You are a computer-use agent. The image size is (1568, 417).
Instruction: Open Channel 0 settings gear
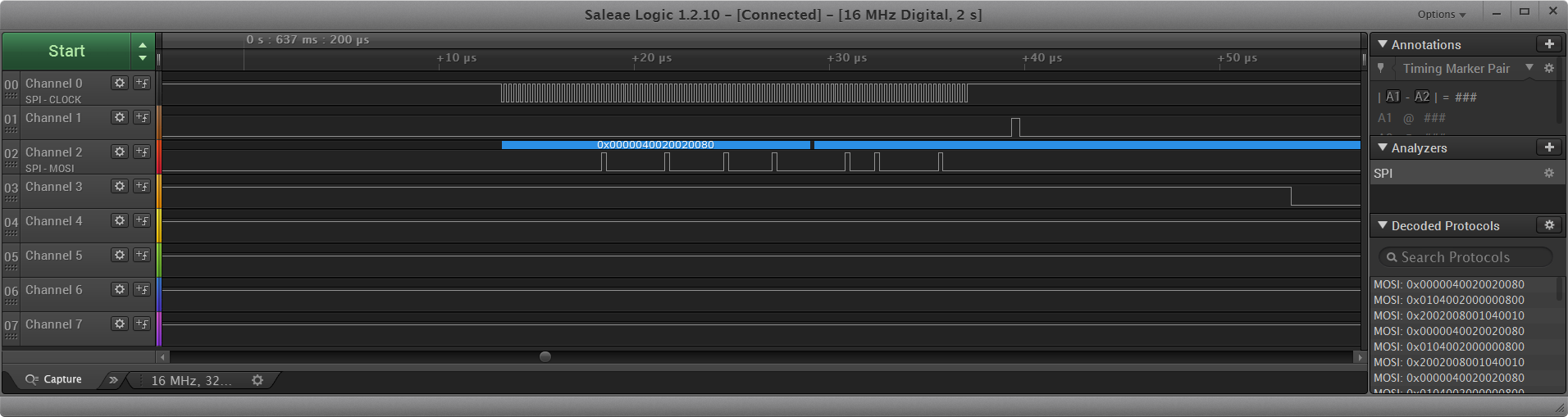[120, 83]
